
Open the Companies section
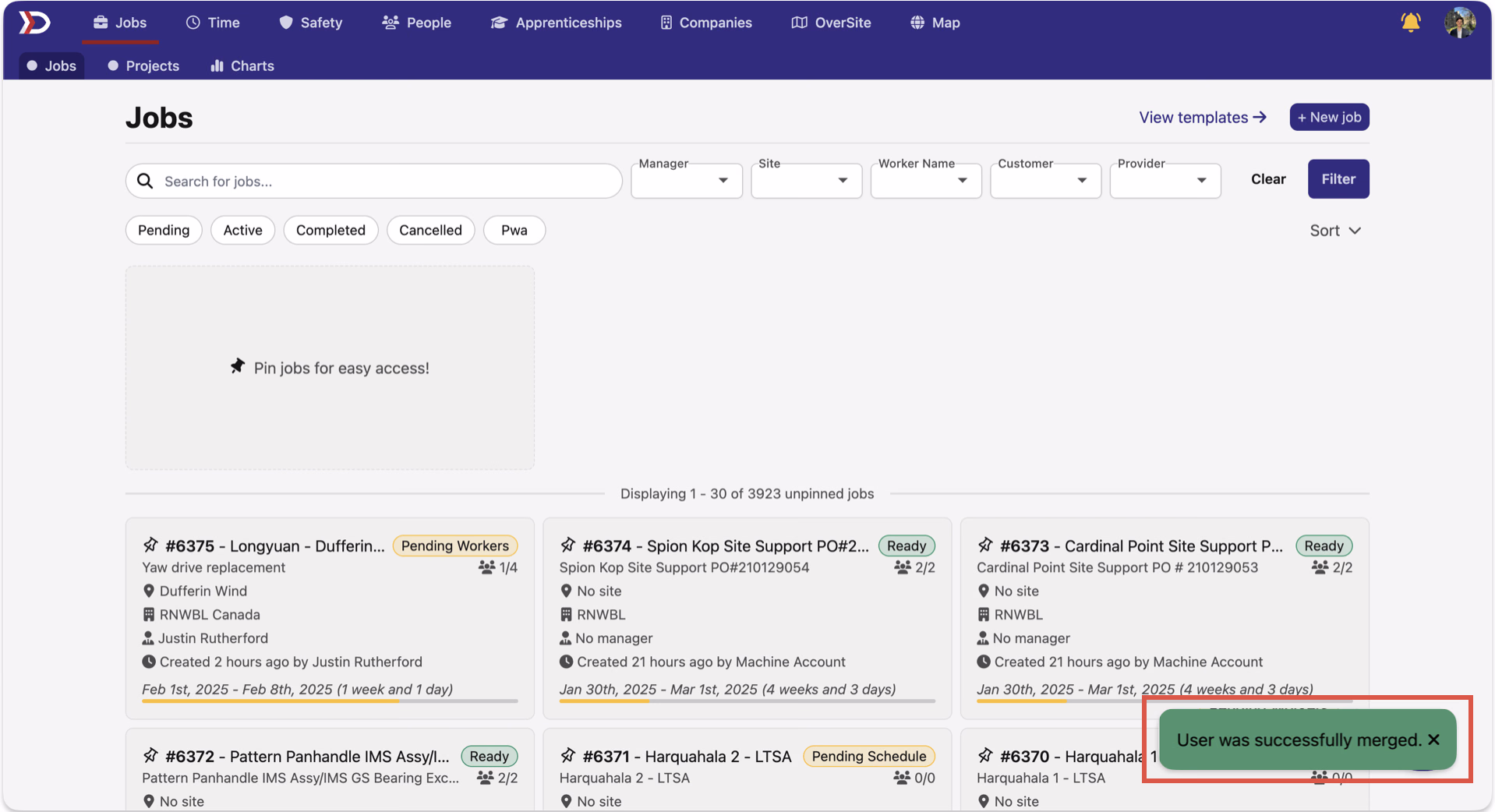pos(706,23)
